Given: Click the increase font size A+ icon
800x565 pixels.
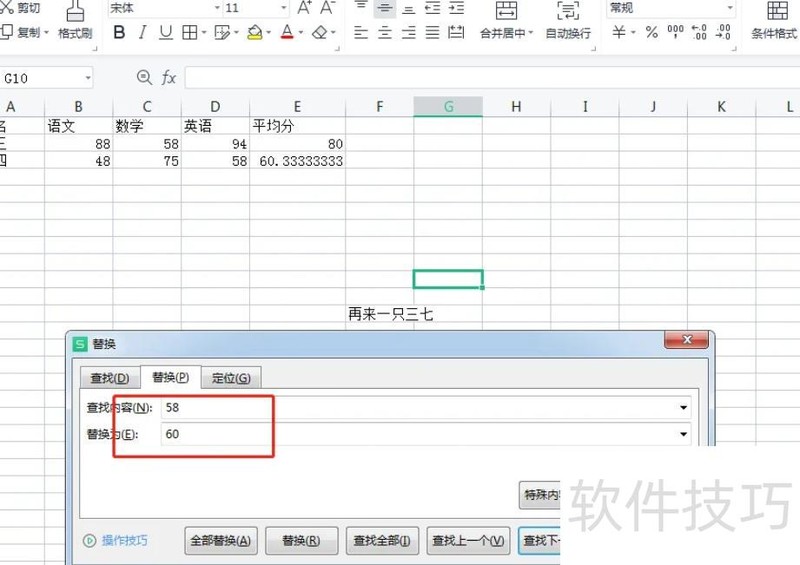Looking at the screenshot, I should coord(305,8).
